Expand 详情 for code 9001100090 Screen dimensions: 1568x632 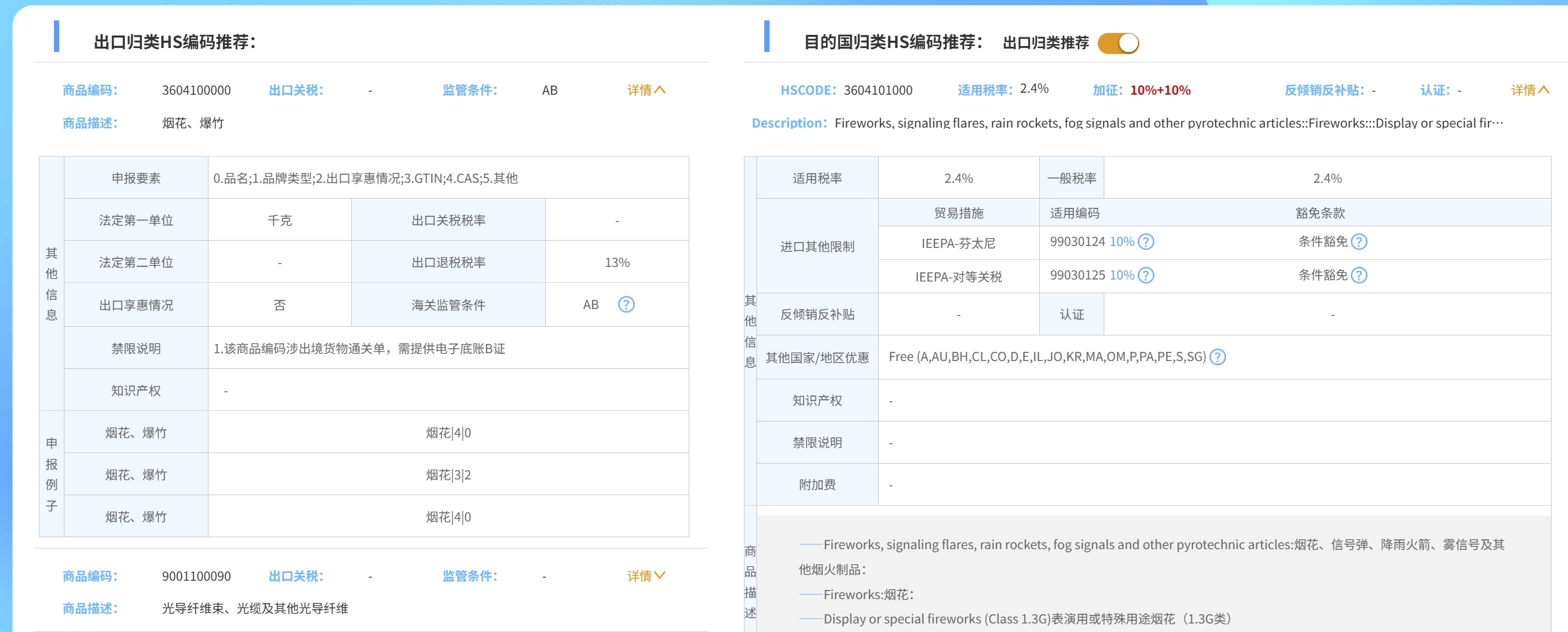click(646, 576)
